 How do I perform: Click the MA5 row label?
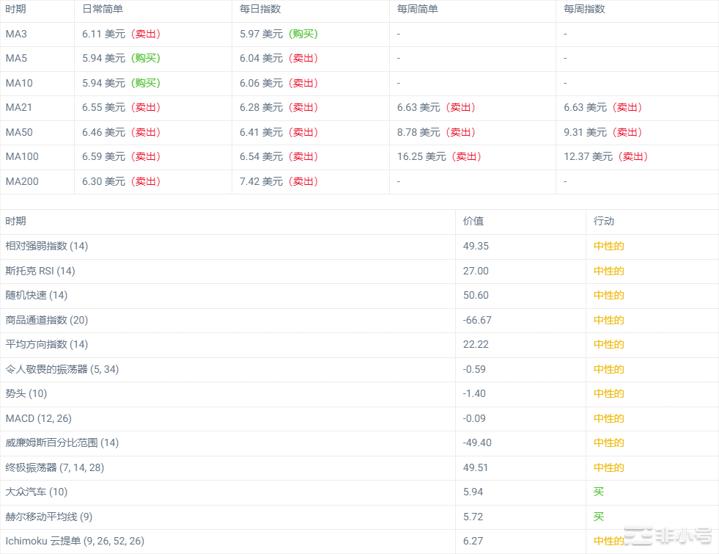(x=16, y=58)
